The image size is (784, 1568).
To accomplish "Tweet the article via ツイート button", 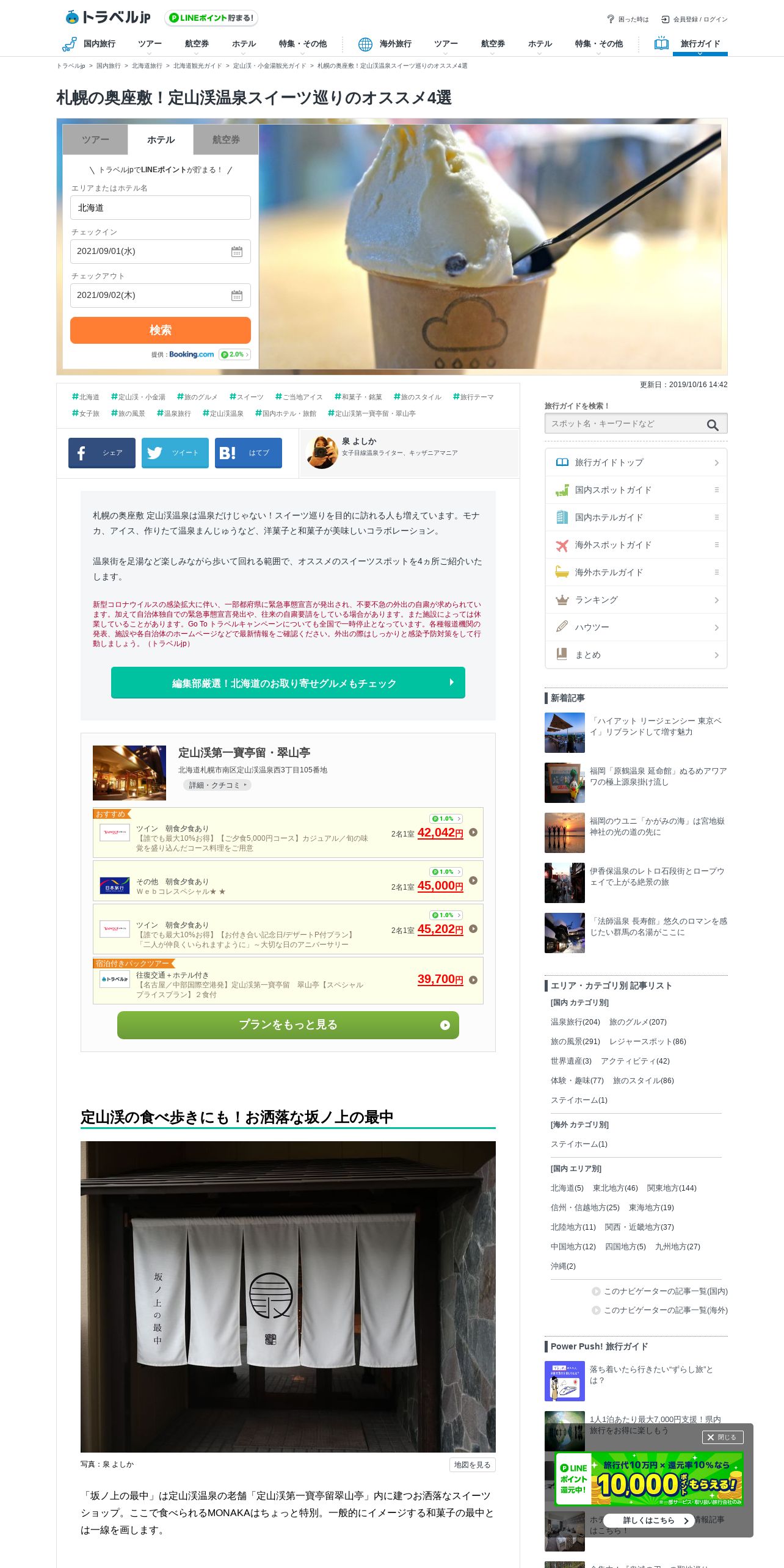I will (175, 453).
